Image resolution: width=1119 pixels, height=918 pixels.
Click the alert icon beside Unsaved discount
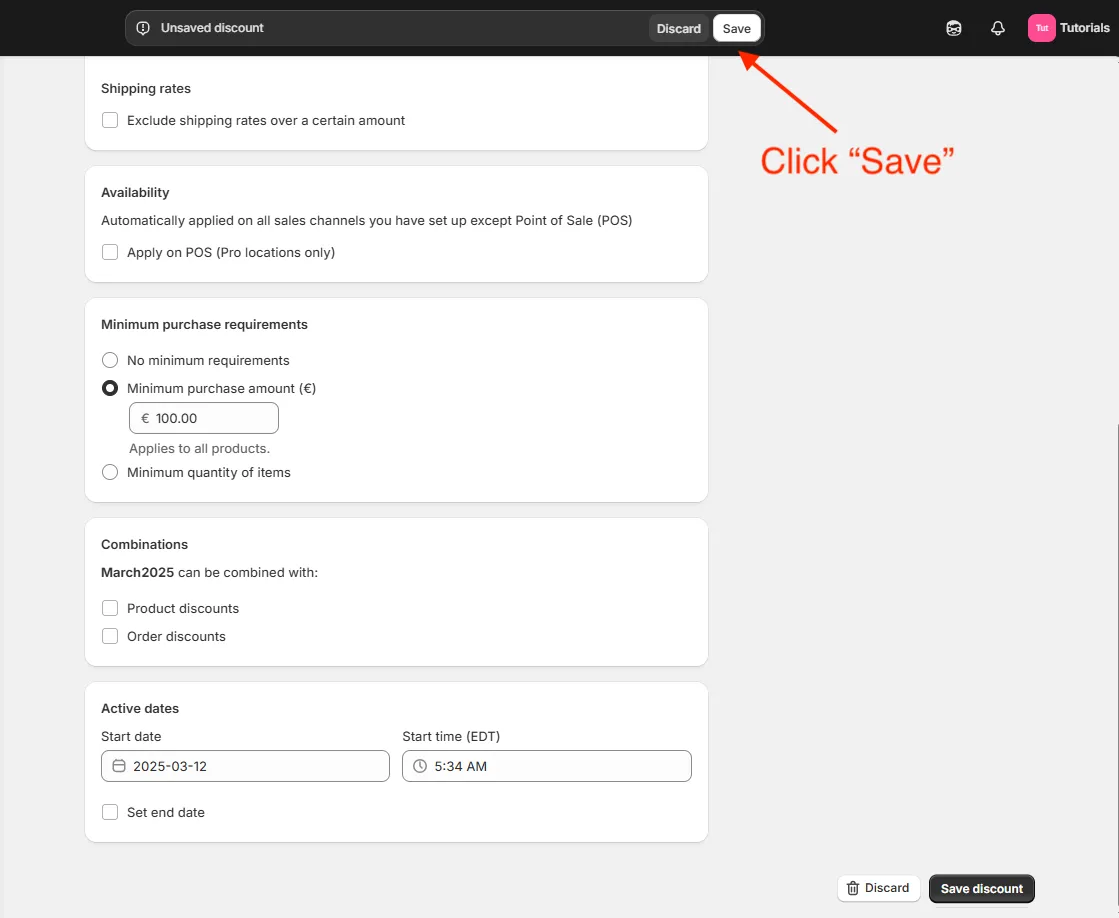tap(142, 28)
